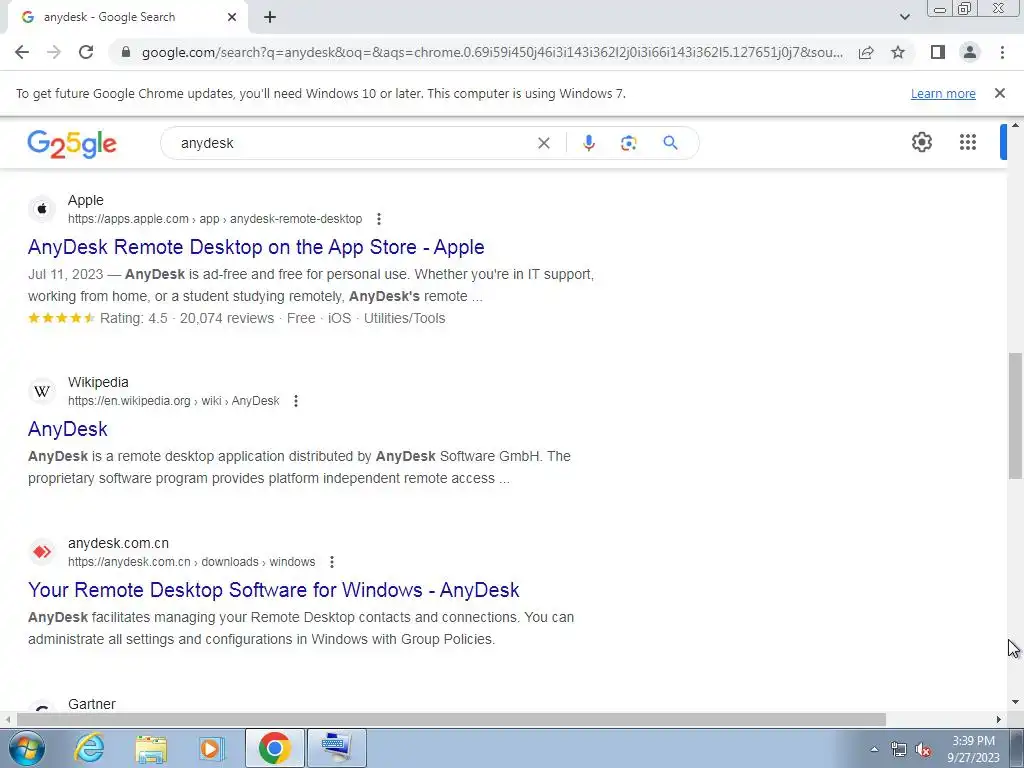Image resolution: width=1024 pixels, height=768 pixels.
Task: Dismiss the Windows 7 update notice
Action: click(x=1000, y=93)
